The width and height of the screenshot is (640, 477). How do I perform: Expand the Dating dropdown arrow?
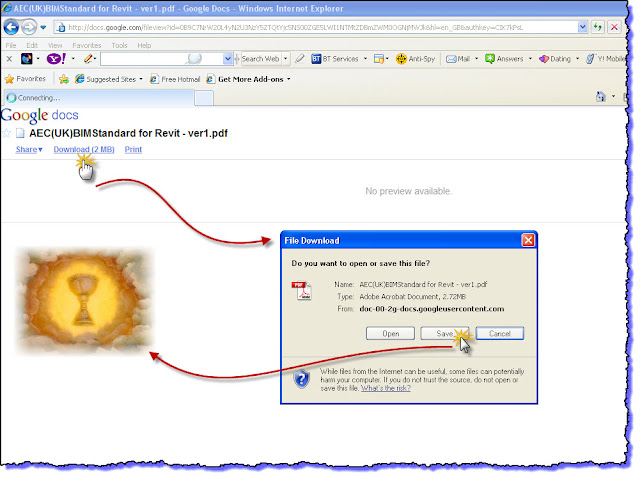click(x=577, y=59)
